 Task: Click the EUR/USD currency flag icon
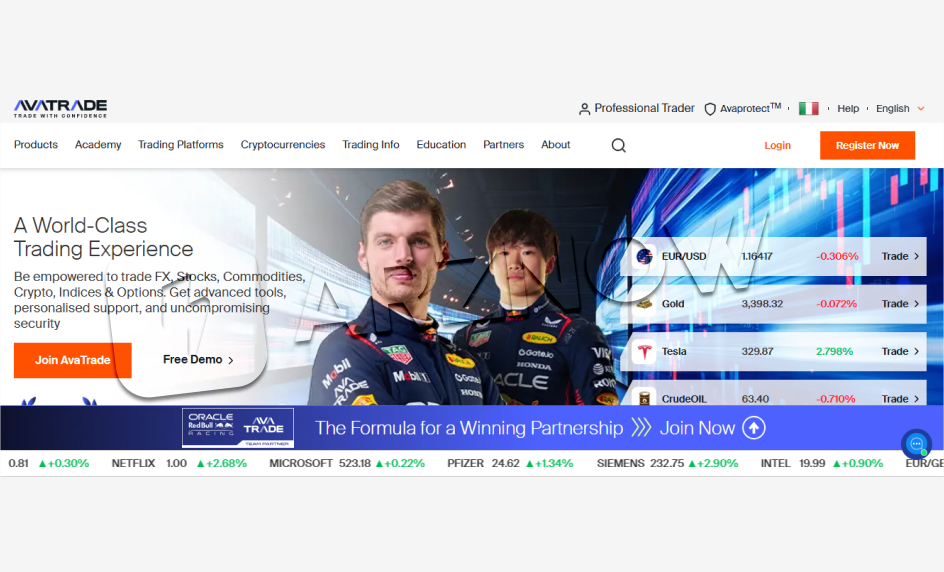(644, 256)
